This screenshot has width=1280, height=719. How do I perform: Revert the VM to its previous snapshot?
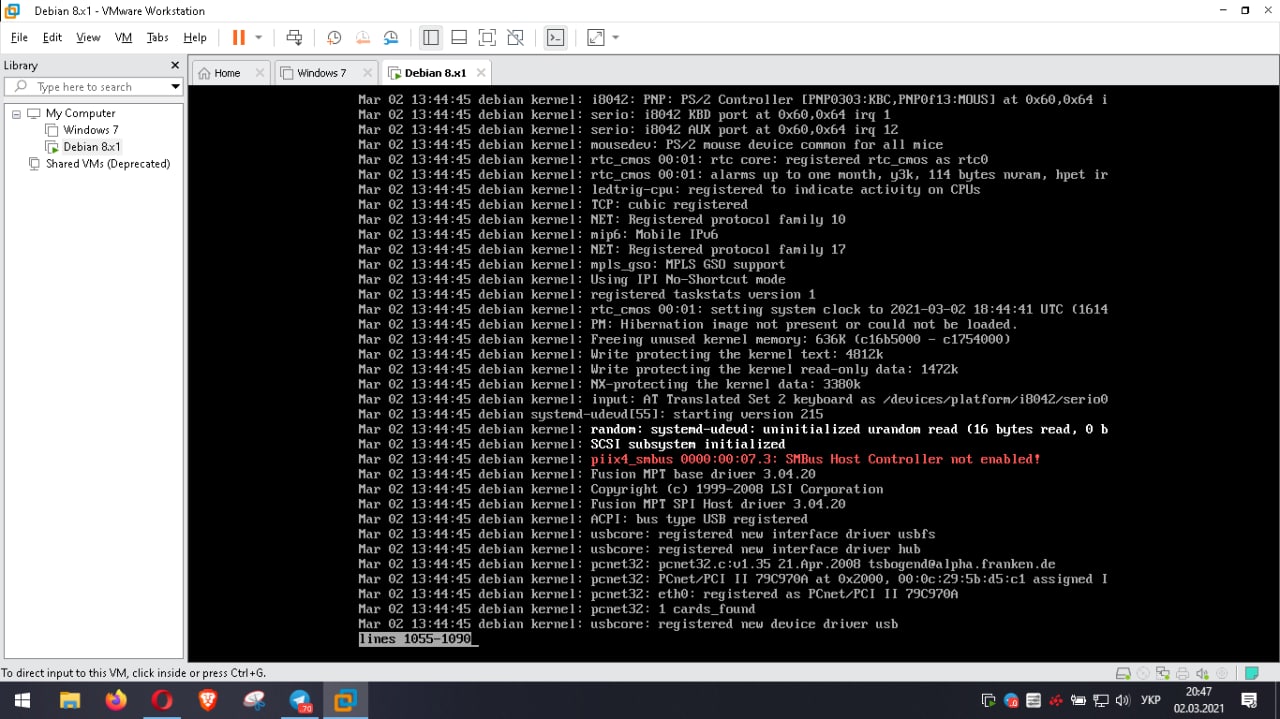coord(363,37)
